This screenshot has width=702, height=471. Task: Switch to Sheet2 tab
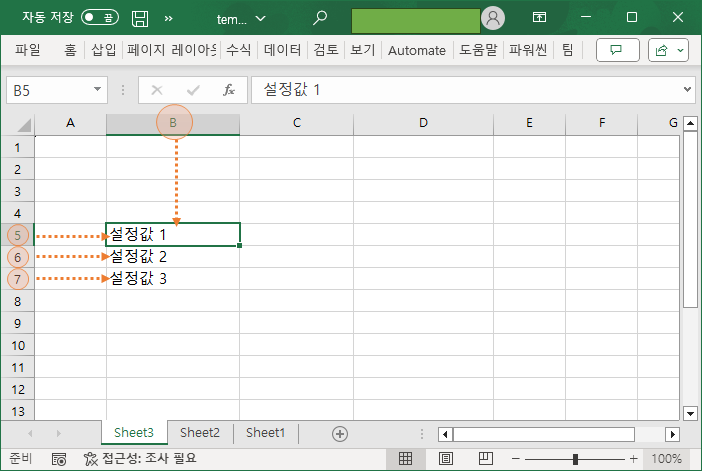tap(200, 433)
